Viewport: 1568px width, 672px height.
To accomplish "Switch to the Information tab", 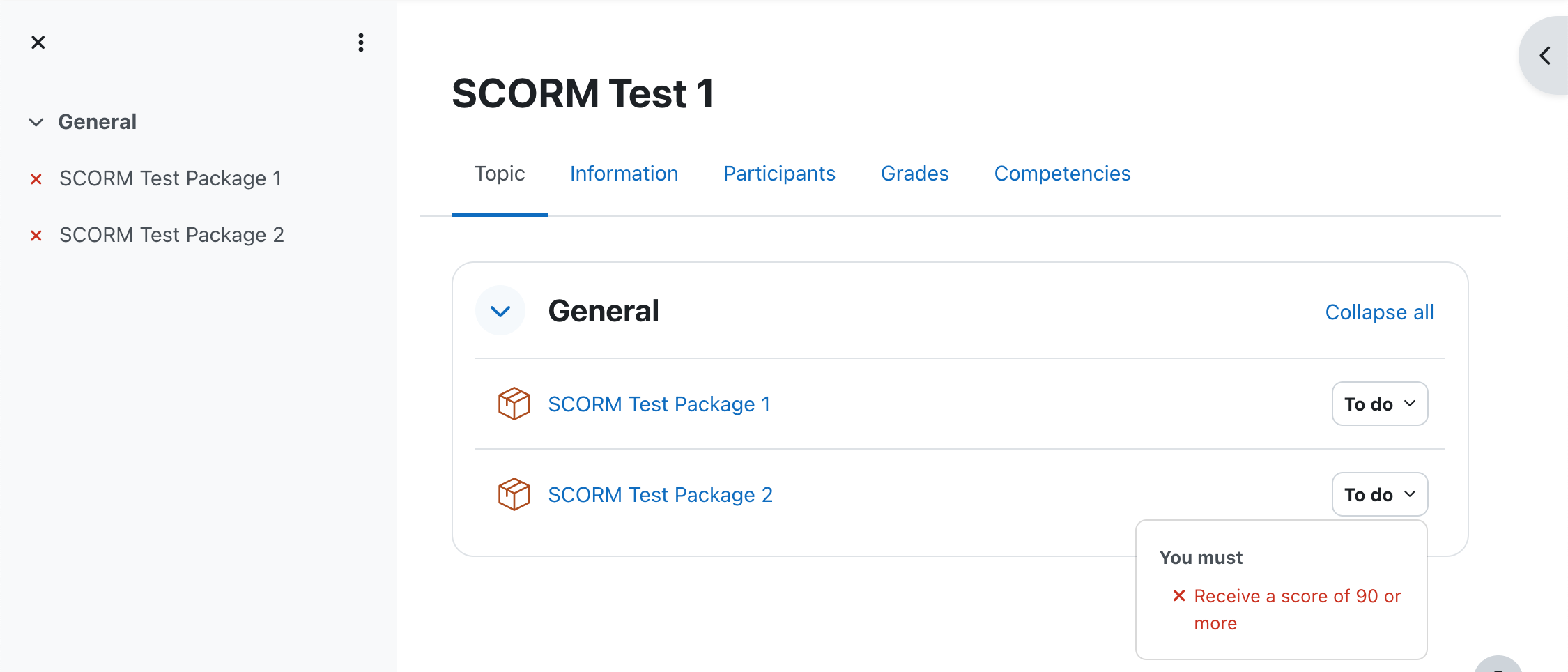I will point(624,174).
